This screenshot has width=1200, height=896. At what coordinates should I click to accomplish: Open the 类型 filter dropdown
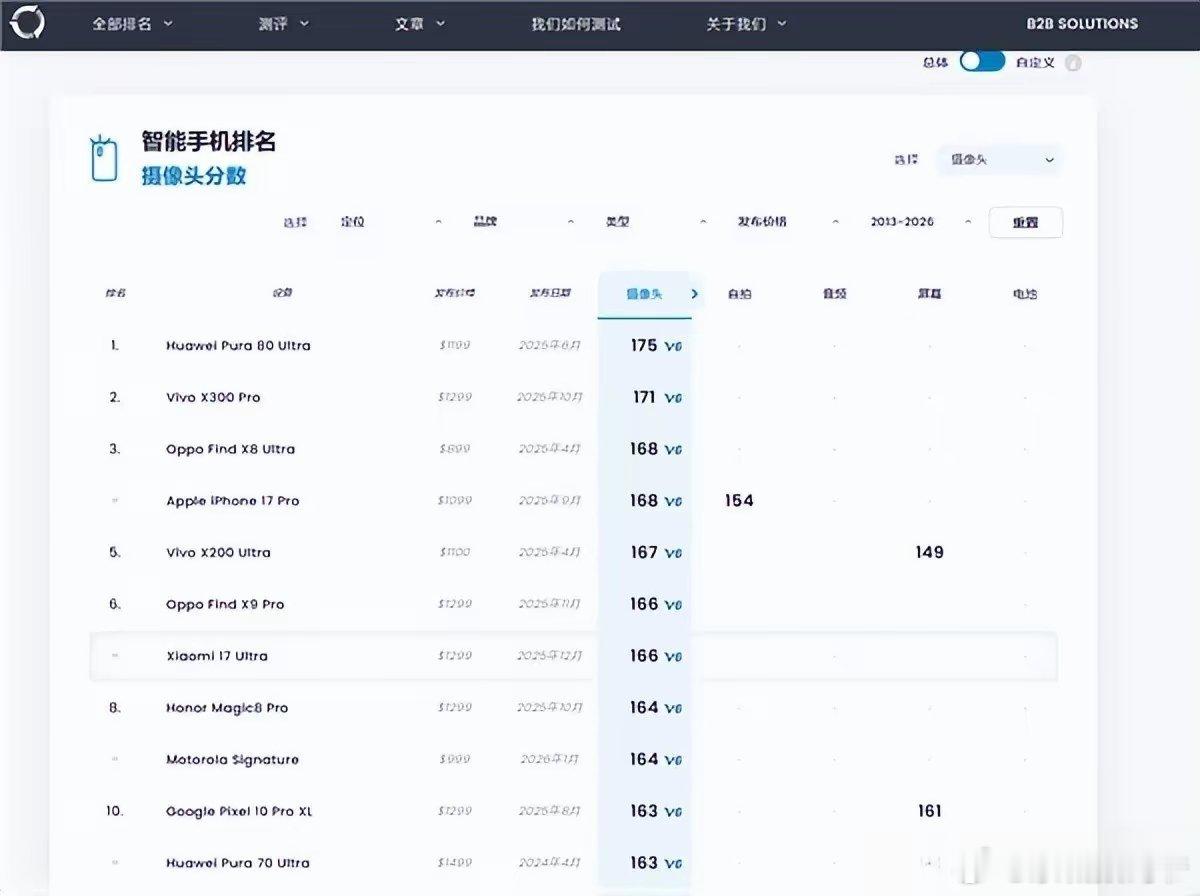click(x=654, y=221)
